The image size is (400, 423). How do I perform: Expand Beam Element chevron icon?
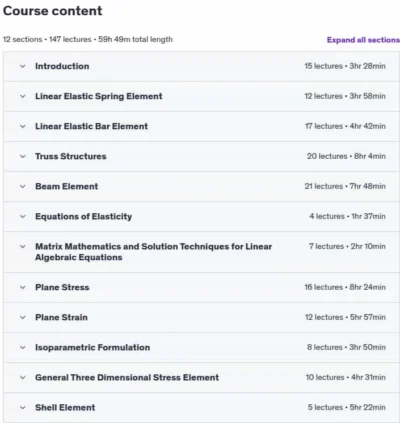(x=23, y=186)
